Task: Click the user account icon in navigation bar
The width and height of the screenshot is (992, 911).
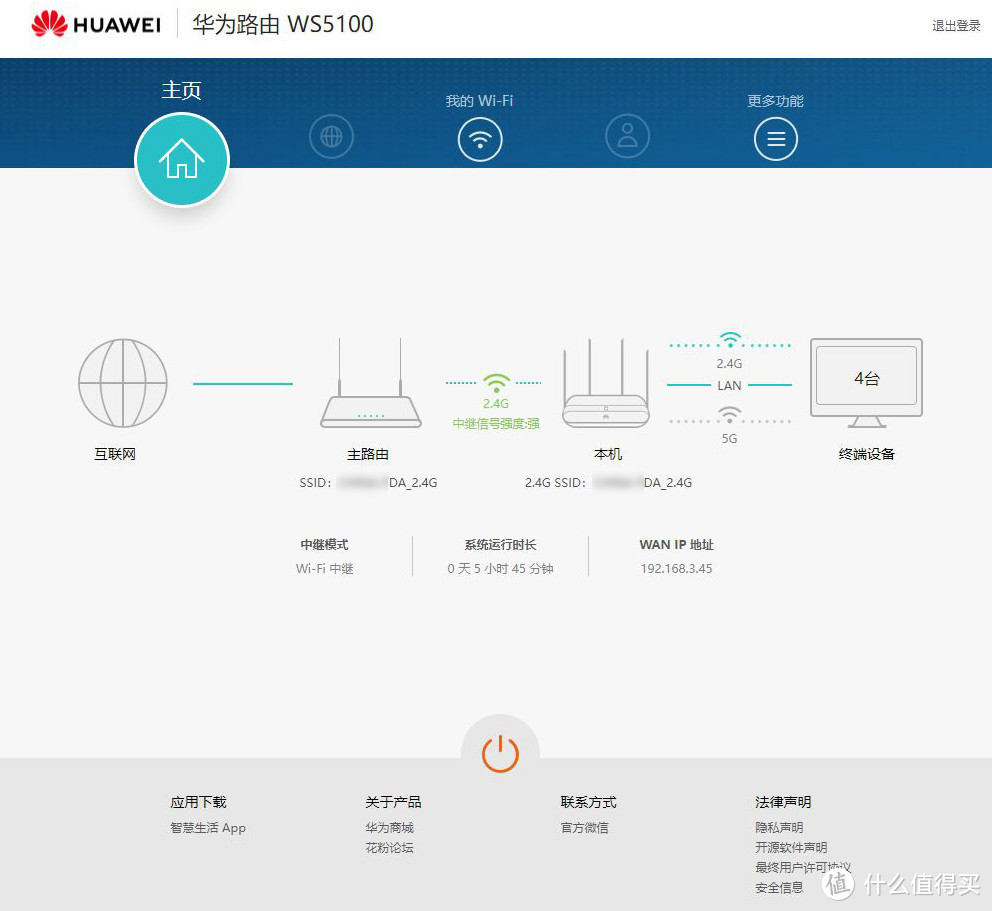Action: pyautogui.click(x=627, y=137)
